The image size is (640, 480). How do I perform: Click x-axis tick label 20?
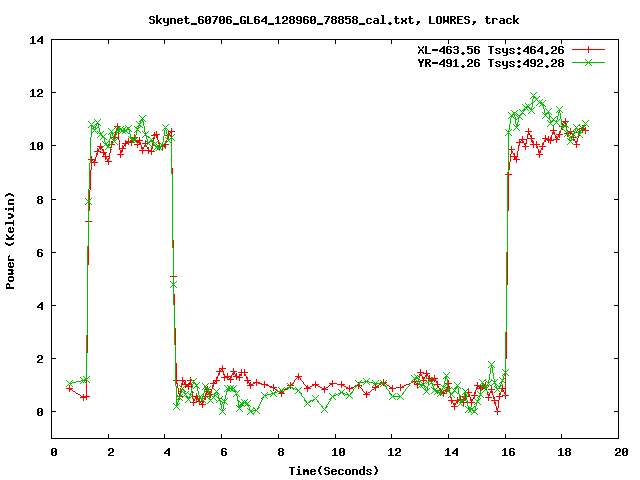(x=621, y=452)
